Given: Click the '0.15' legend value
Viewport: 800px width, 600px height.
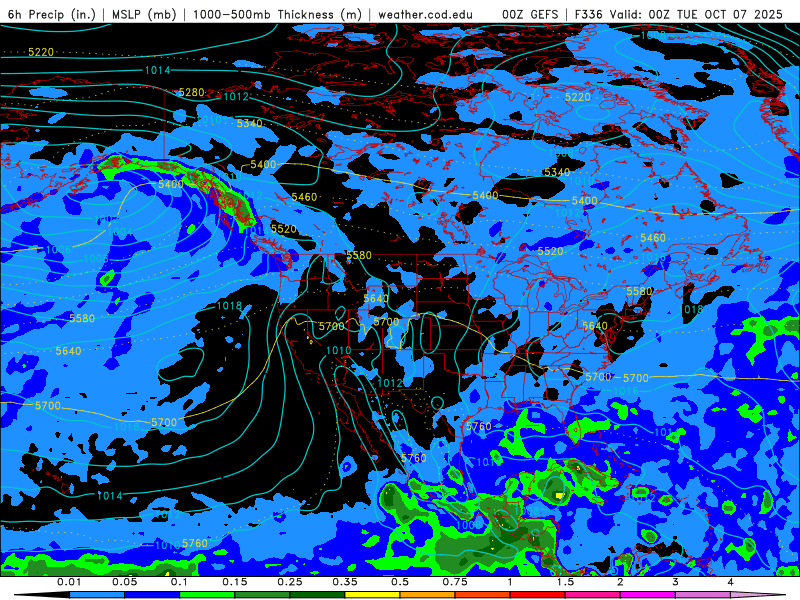Looking at the screenshot, I should click(235, 582).
